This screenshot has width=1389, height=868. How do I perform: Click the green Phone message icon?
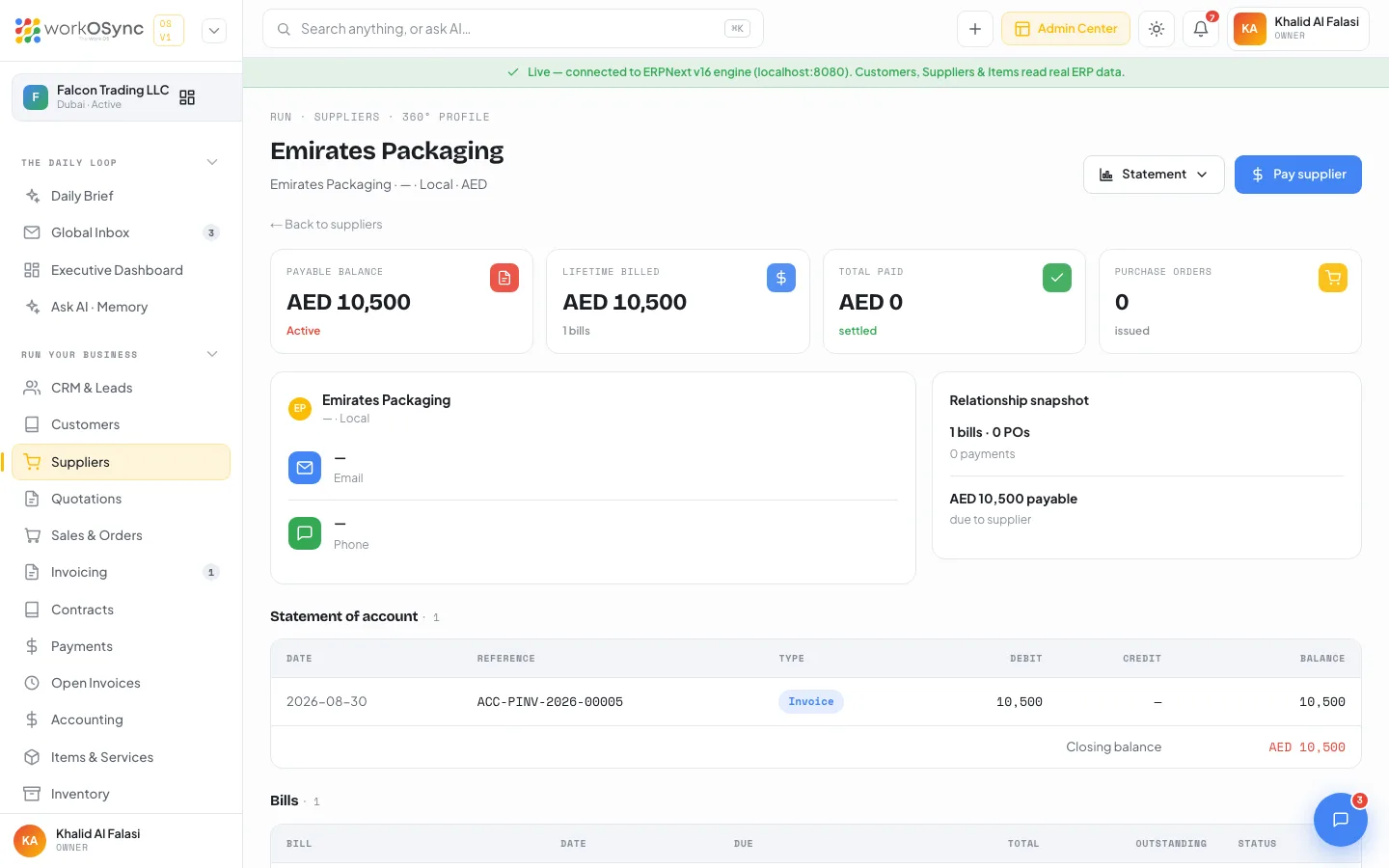[x=305, y=533]
